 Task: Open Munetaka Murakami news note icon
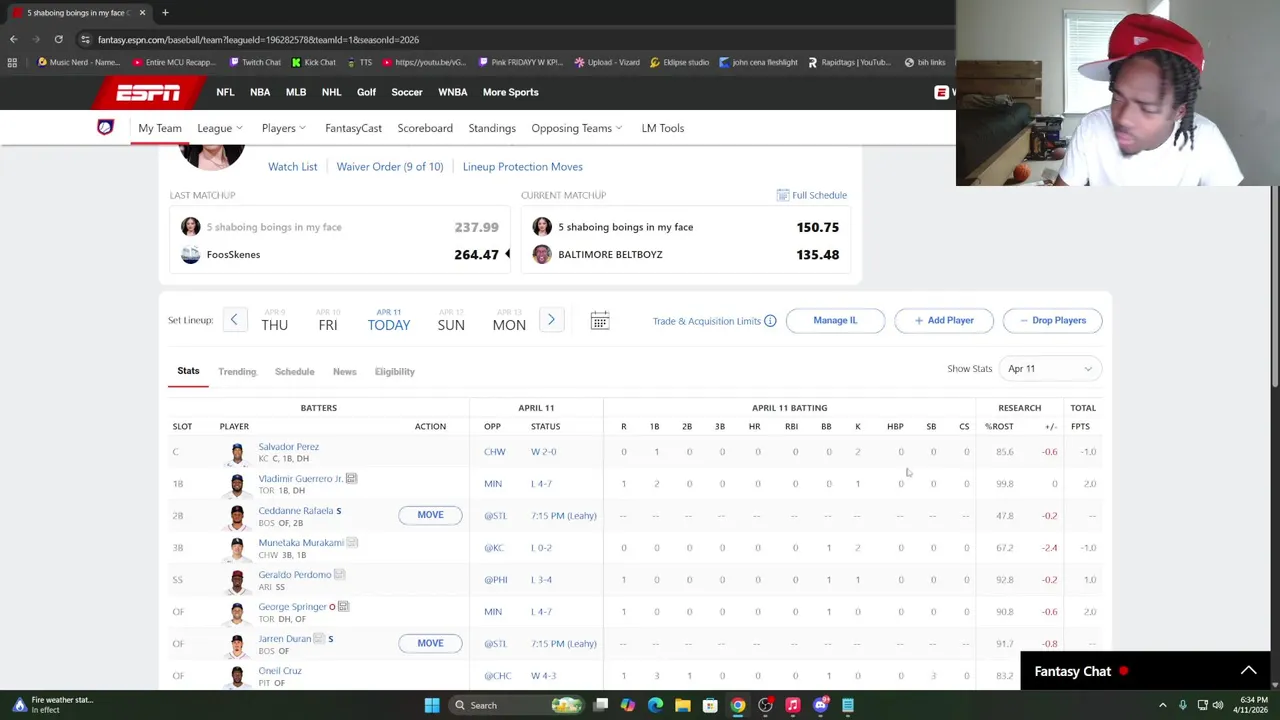[352, 543]
